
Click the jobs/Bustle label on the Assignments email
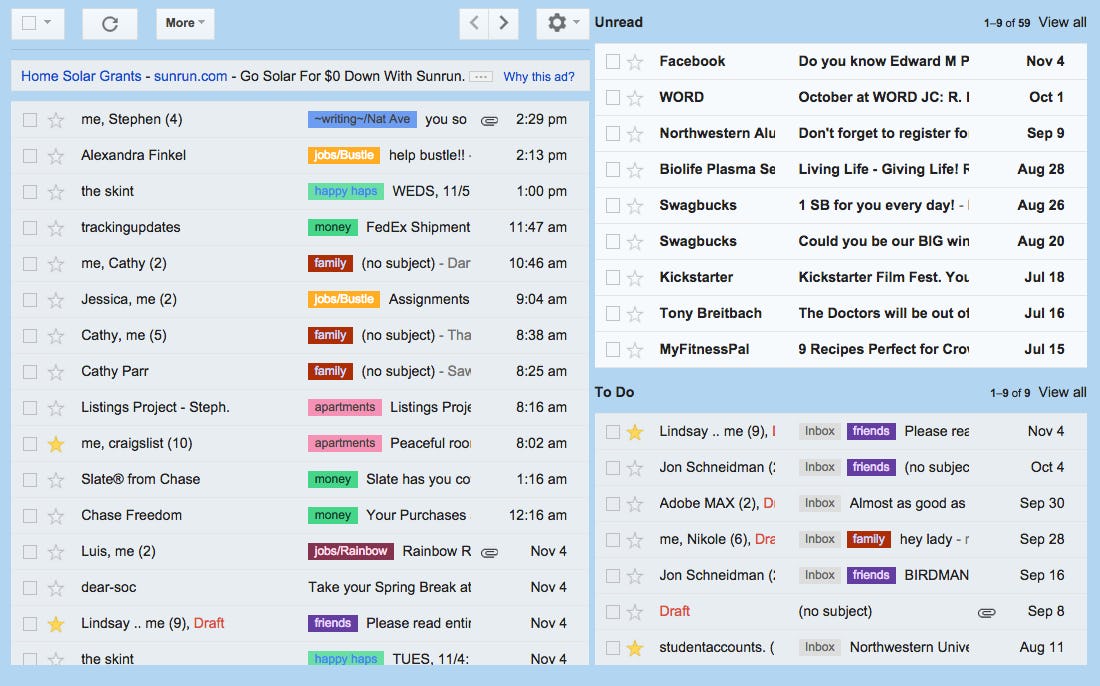tap(343, 299)
